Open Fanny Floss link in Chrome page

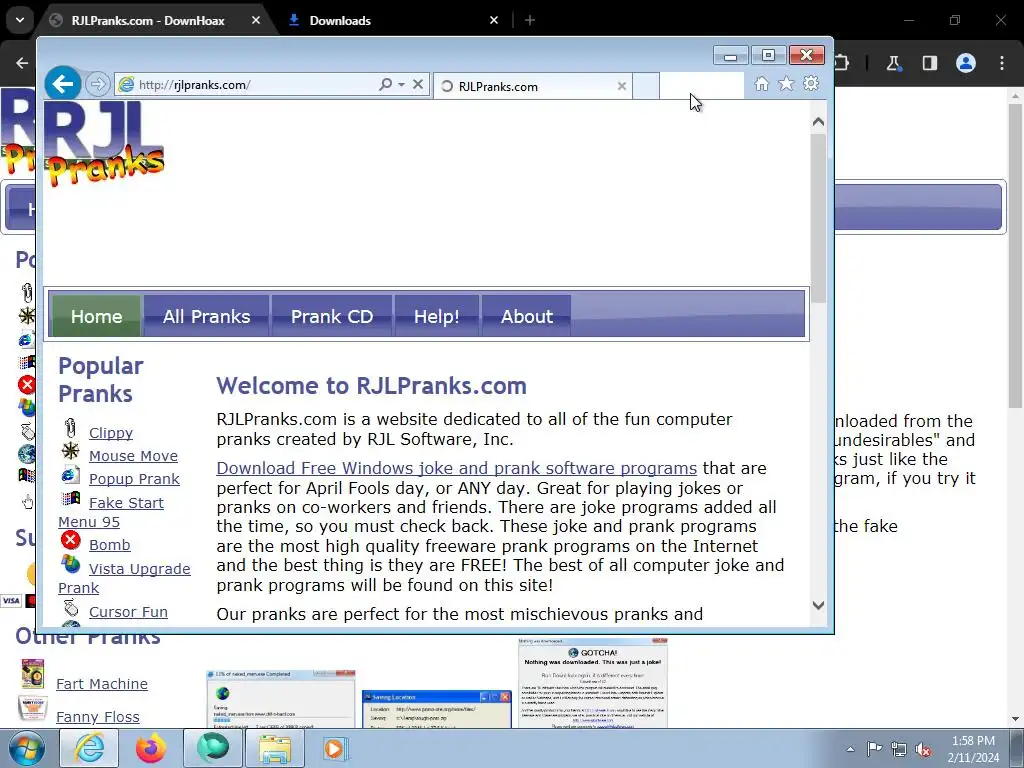[98, 717]
